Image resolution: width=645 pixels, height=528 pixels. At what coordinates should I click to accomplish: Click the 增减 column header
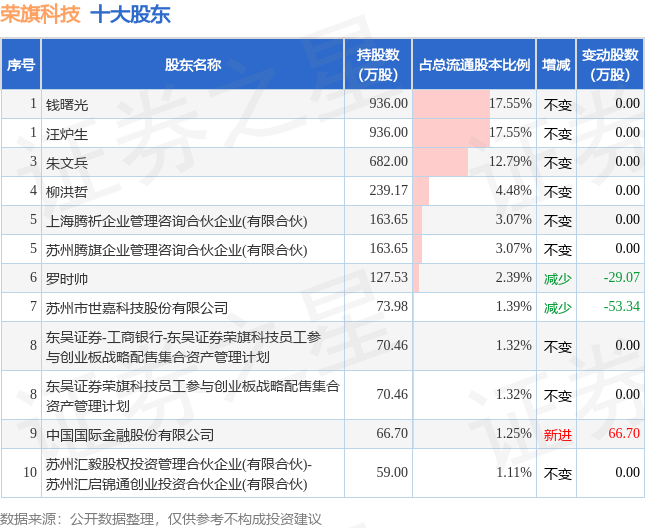(x=556, y=65)
